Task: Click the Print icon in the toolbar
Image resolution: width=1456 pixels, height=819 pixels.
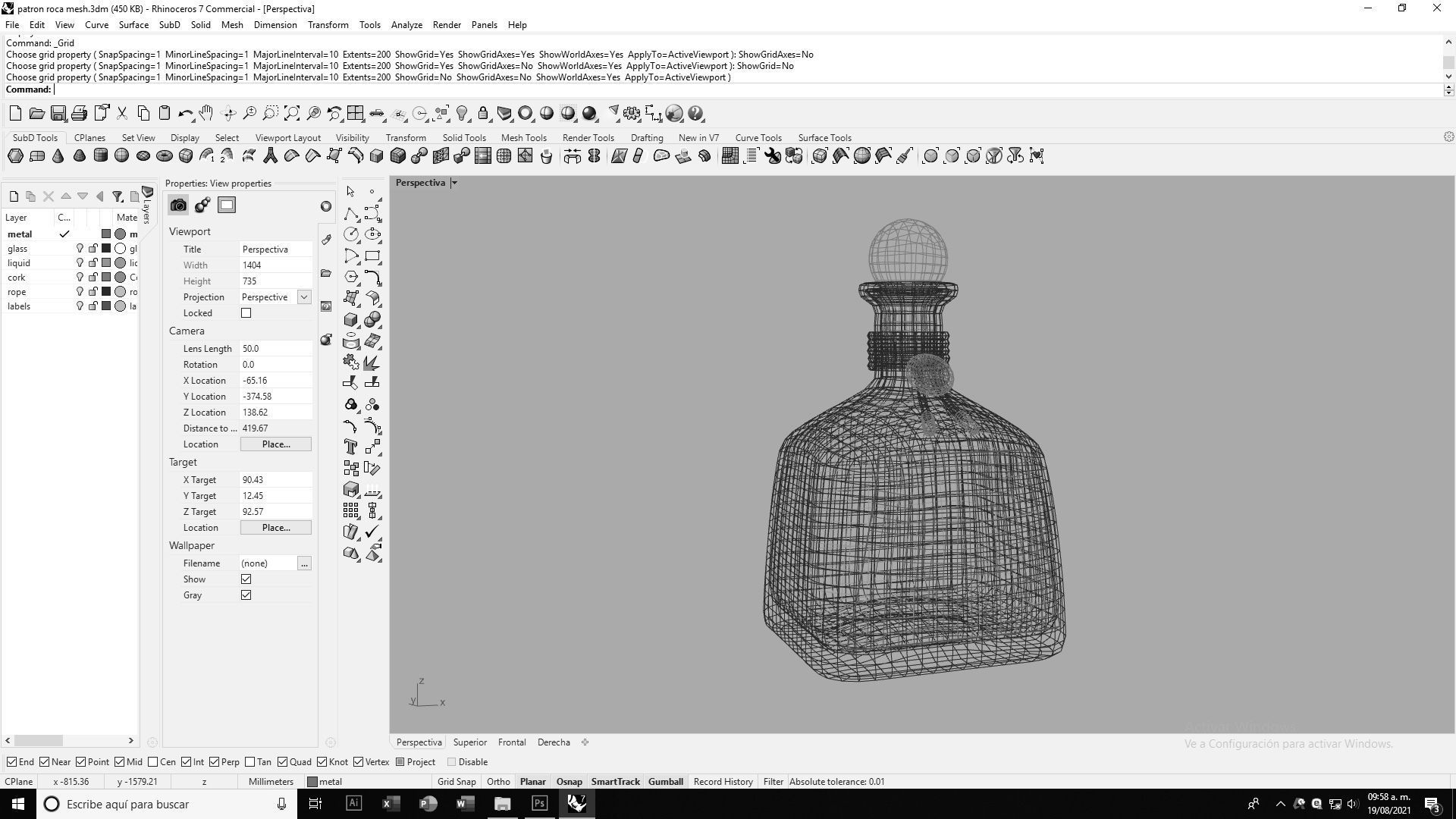Action: (79, 114)
